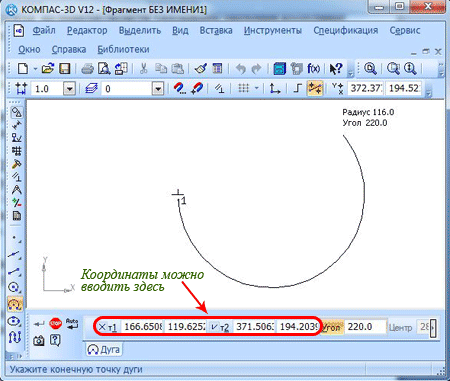Open print preview from the toolbar

click(x=104, y=69)
